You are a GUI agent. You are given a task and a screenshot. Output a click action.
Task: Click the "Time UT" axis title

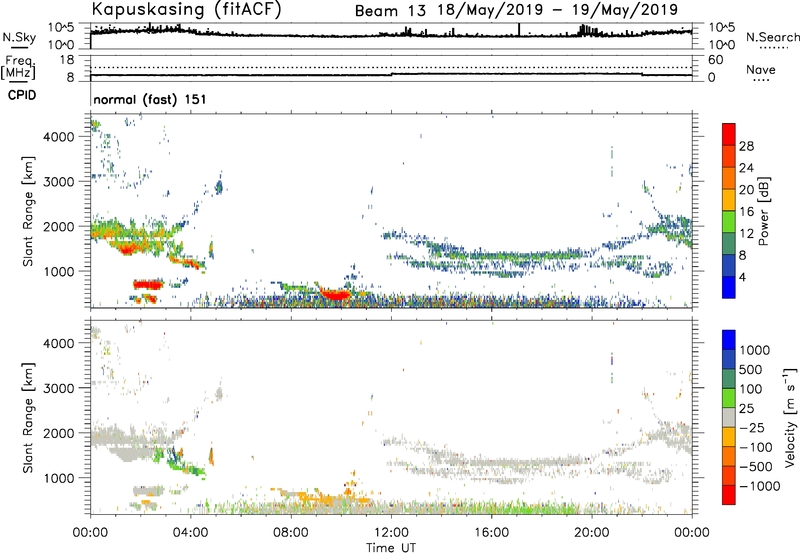point(391,548)
